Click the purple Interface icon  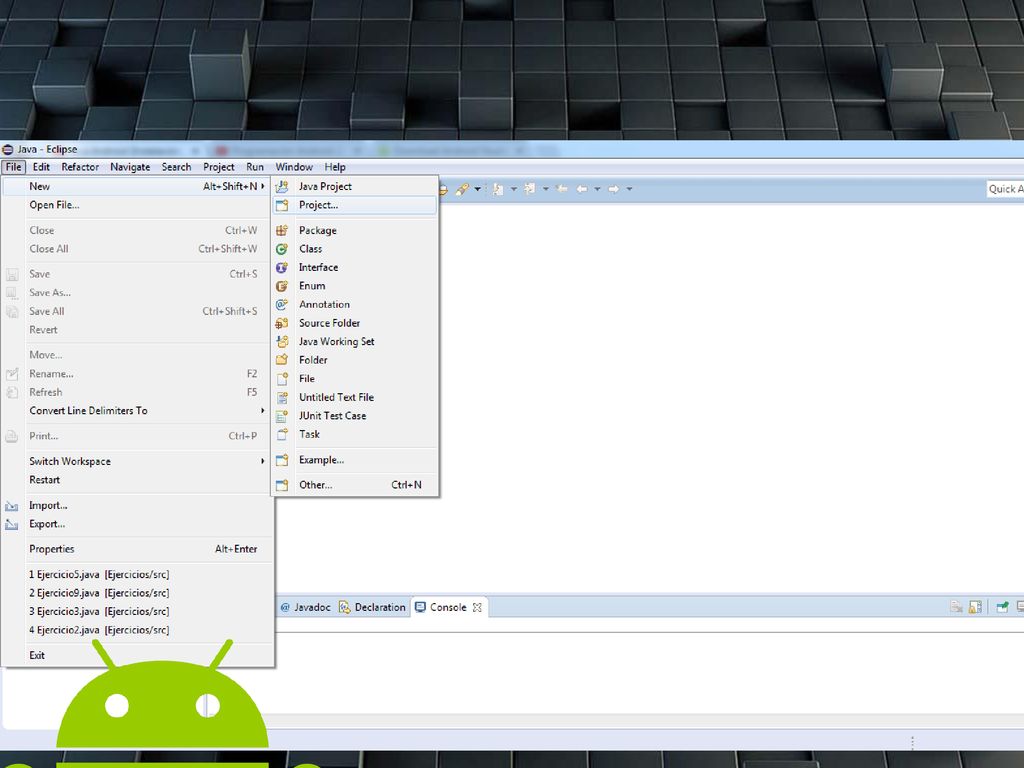(x=282, y=268)
